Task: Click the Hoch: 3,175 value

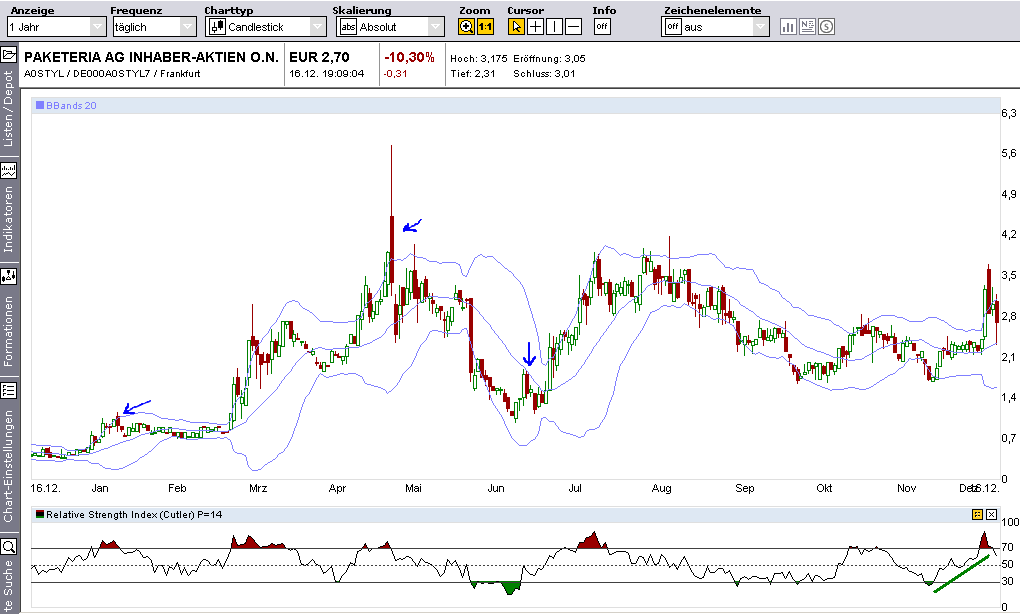Action: pos(479,59)
